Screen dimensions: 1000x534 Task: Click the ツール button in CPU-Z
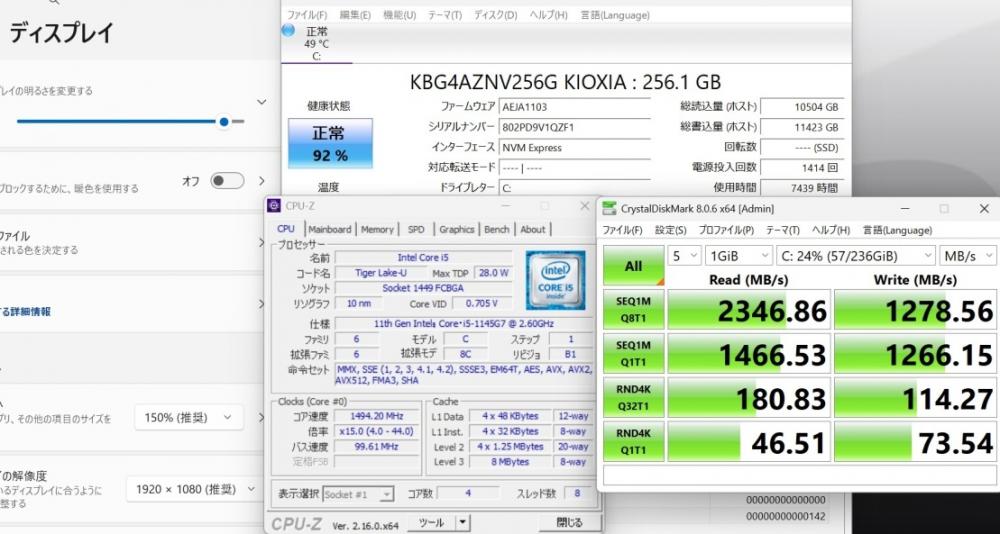point(432,523)
